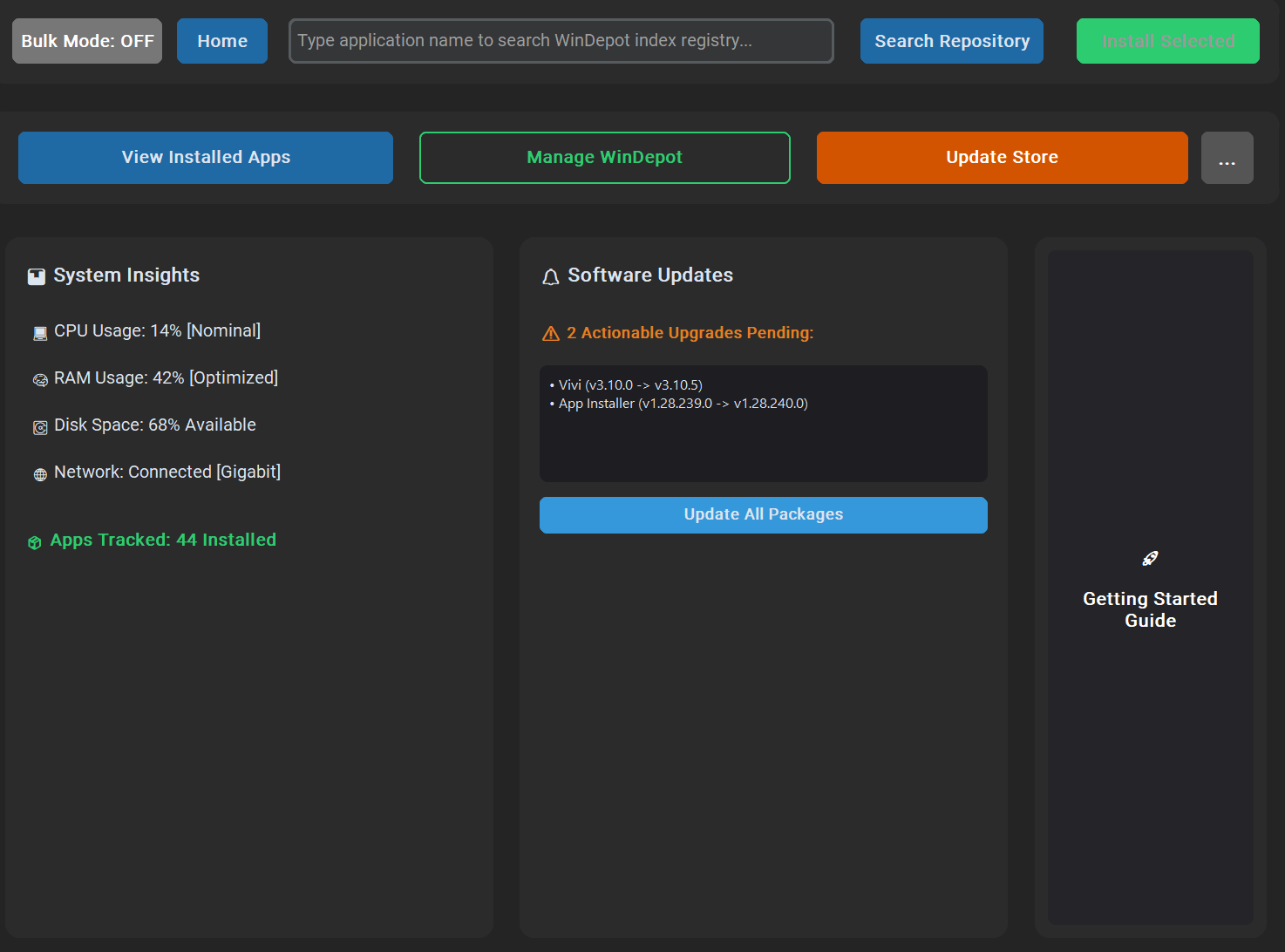Toggle the Bulk Mode: OFF button
This screenshot has height=952, width=1285.
pyautogui.click(x=87, y=41)
